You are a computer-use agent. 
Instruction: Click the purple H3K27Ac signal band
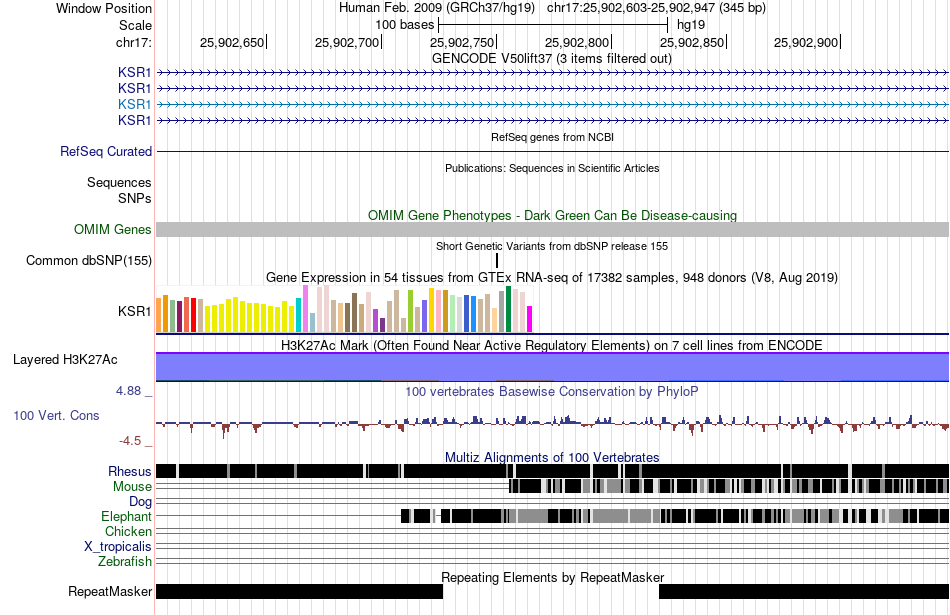[553, 367]
